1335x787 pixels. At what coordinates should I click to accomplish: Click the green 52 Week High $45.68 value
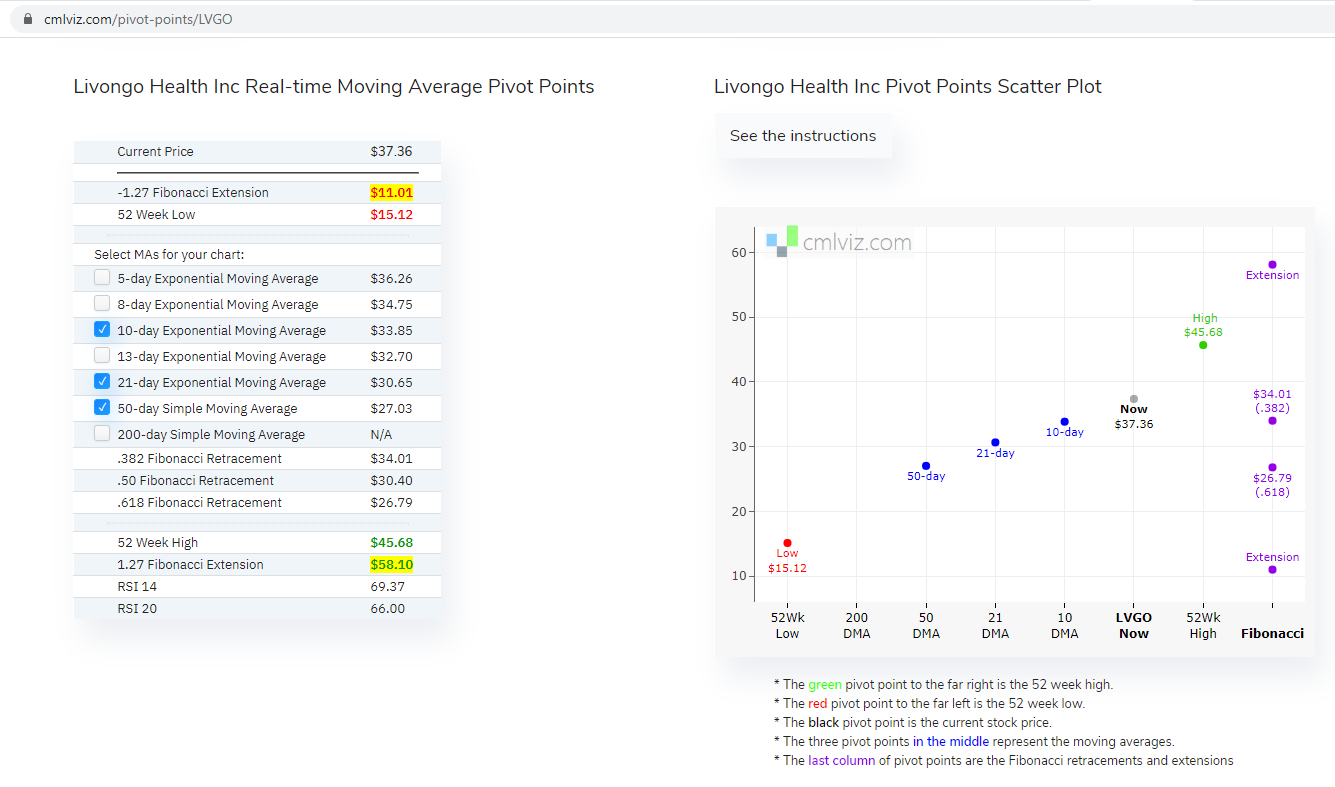click(x=391, y=543)
